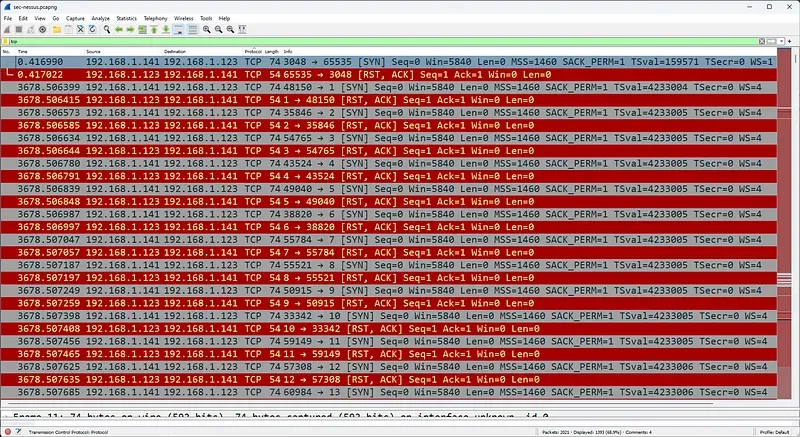This screenshot has height=437, width=800.
Task: Jump to the last packet icon
Action: [x=166, y=30]
